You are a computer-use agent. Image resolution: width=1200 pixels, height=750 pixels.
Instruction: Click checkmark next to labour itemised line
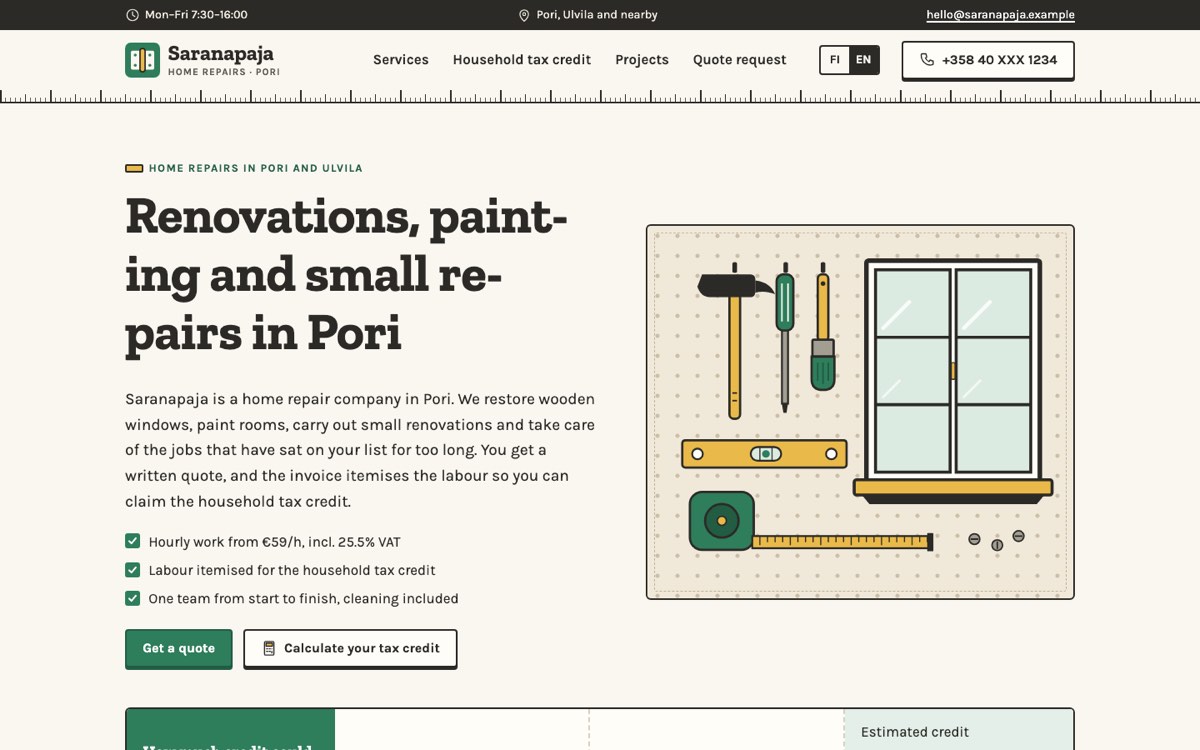132,570
